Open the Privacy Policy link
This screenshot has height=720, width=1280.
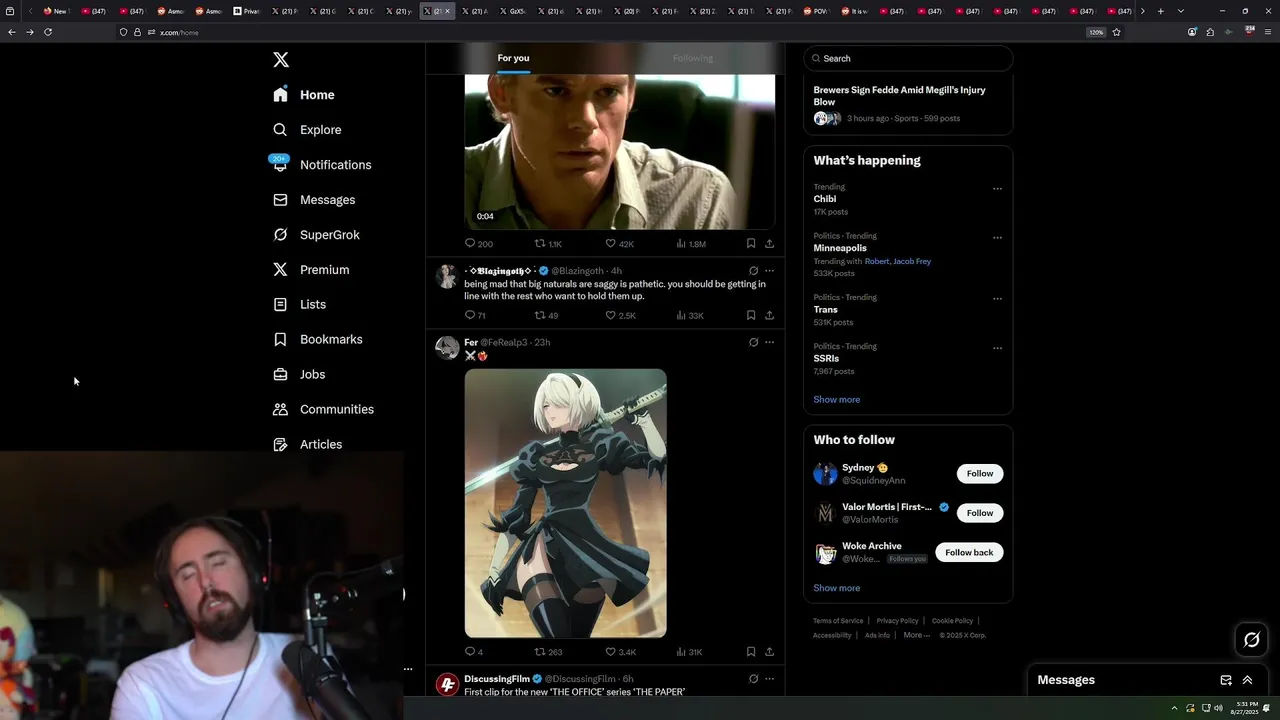(x=897, y=621)
